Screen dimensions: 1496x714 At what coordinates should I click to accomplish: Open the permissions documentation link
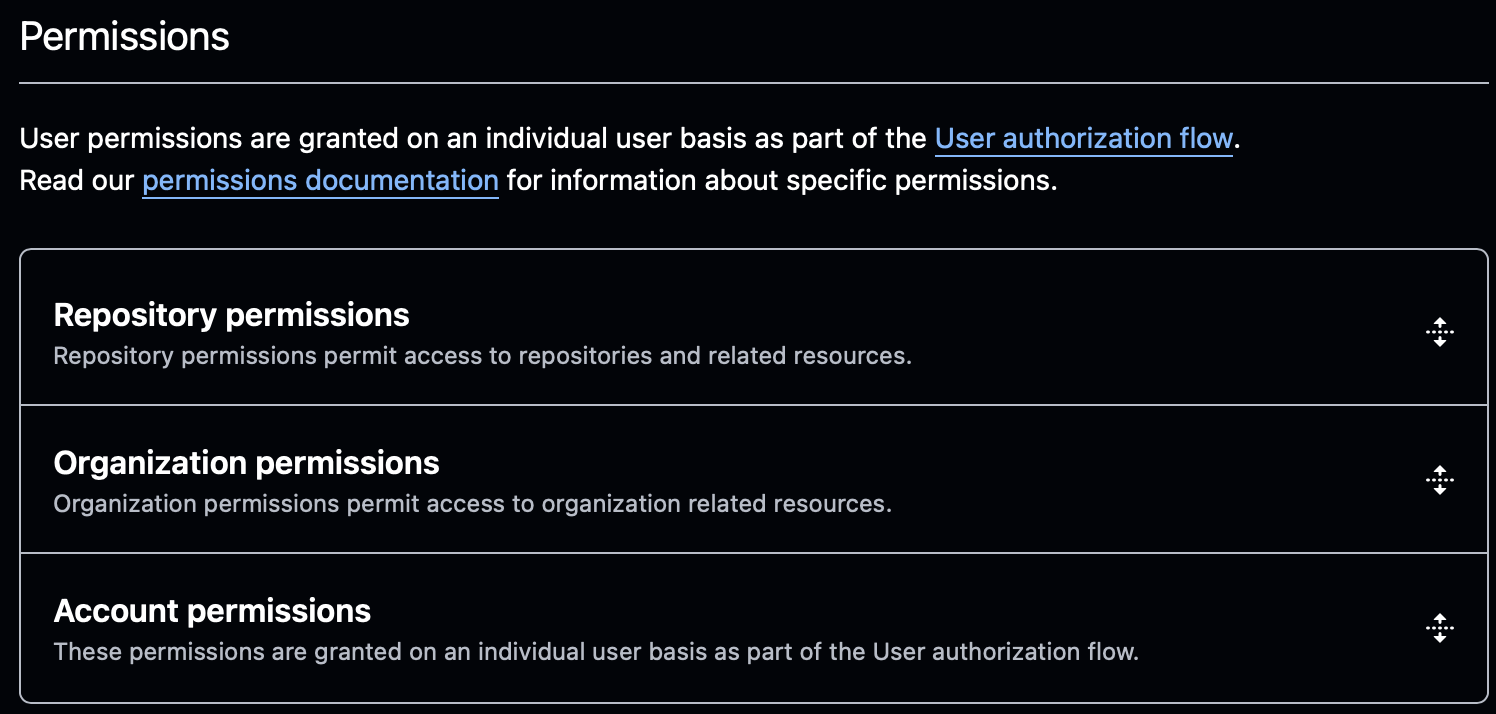coord(320,181)
